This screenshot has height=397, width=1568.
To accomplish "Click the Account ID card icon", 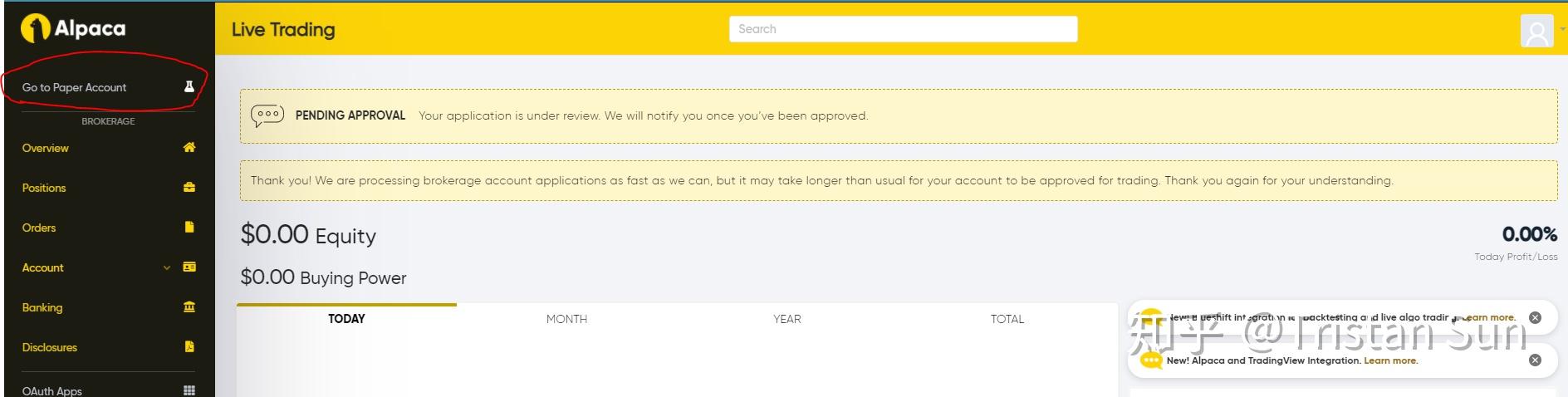I will point(189,267).
